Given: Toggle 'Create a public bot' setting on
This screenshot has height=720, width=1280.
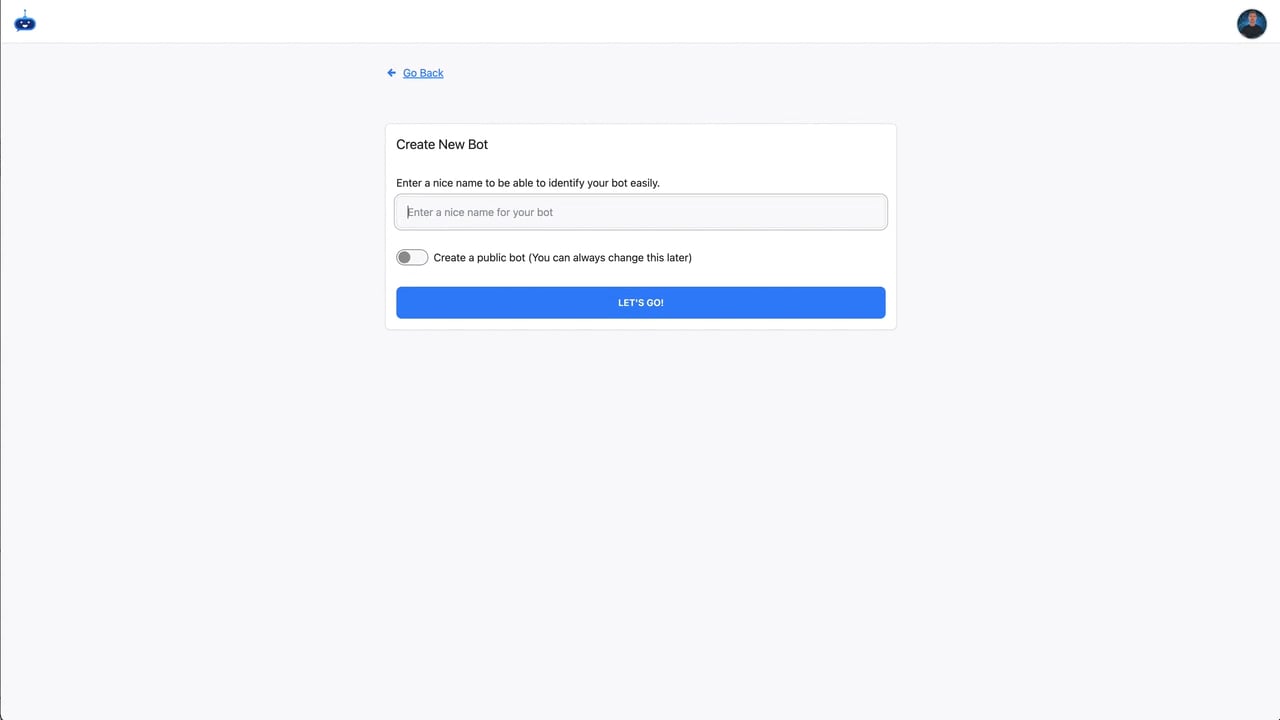Looking at the screenshot, I should point(411,257).
